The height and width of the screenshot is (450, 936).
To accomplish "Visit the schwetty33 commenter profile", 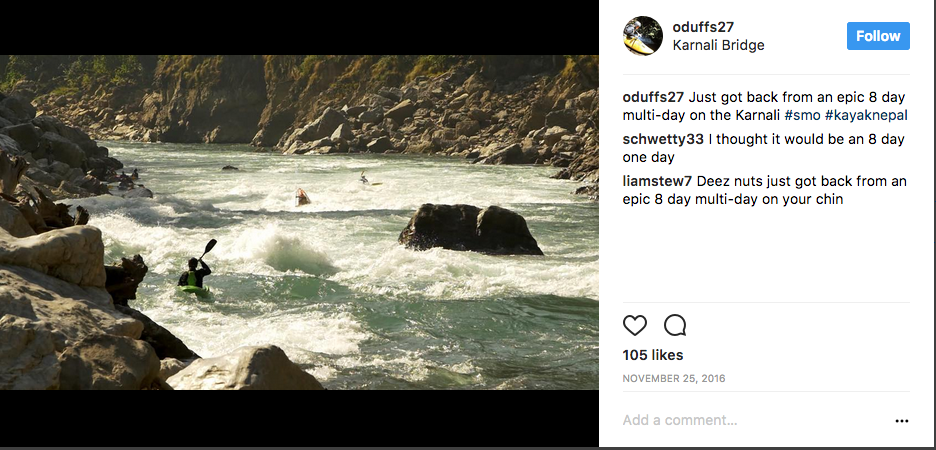I will (x=662, y=139).
